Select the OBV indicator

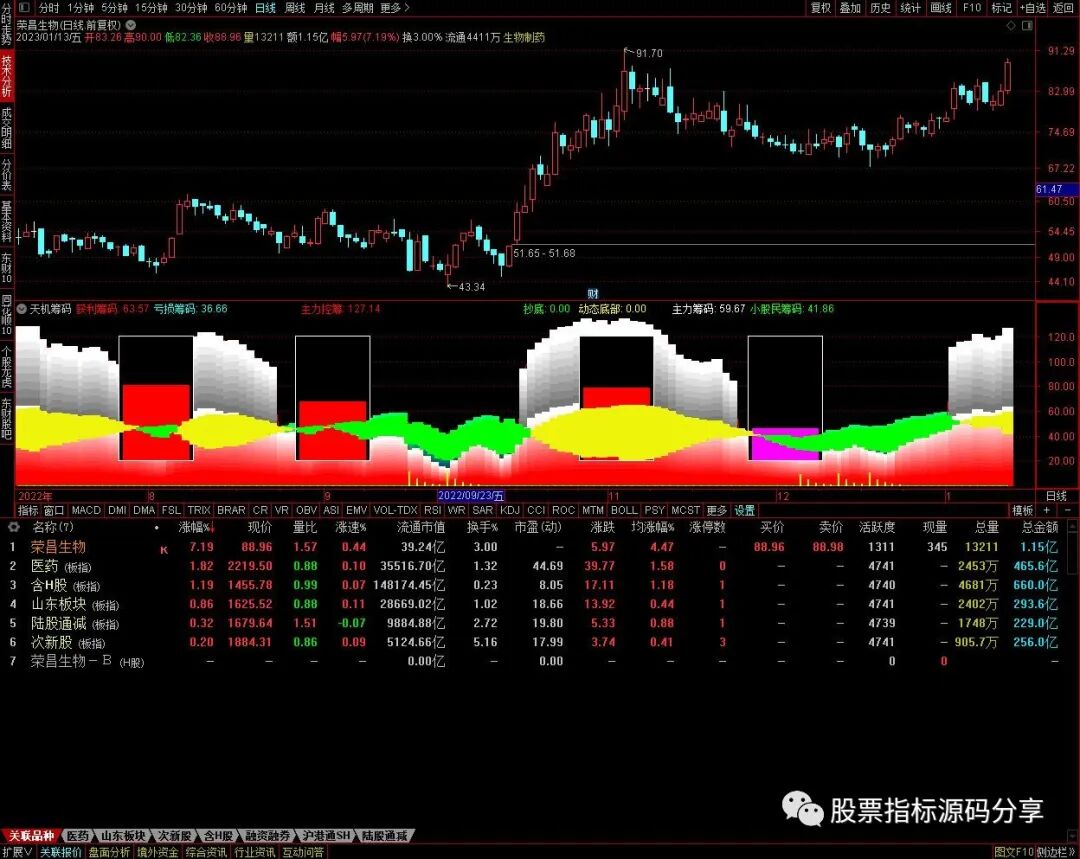[307, 510]
